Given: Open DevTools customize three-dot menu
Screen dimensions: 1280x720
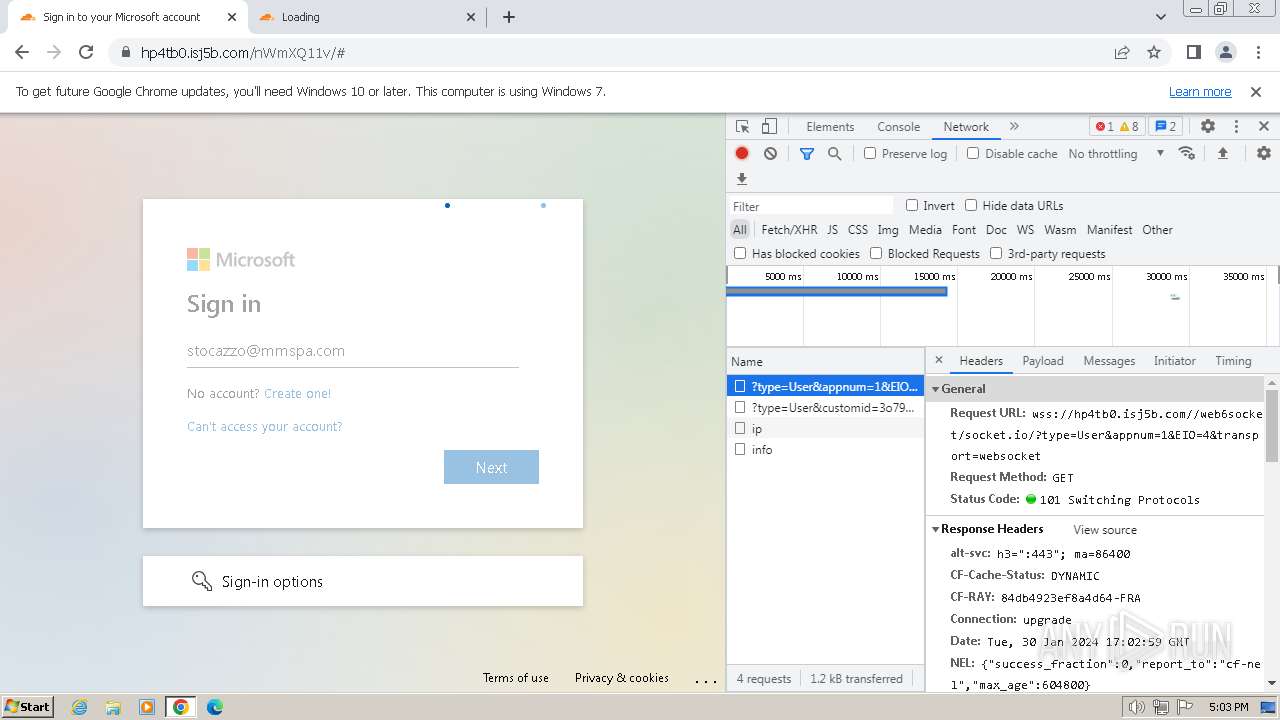Looking at the screenshot, I should pos(1236,127).
